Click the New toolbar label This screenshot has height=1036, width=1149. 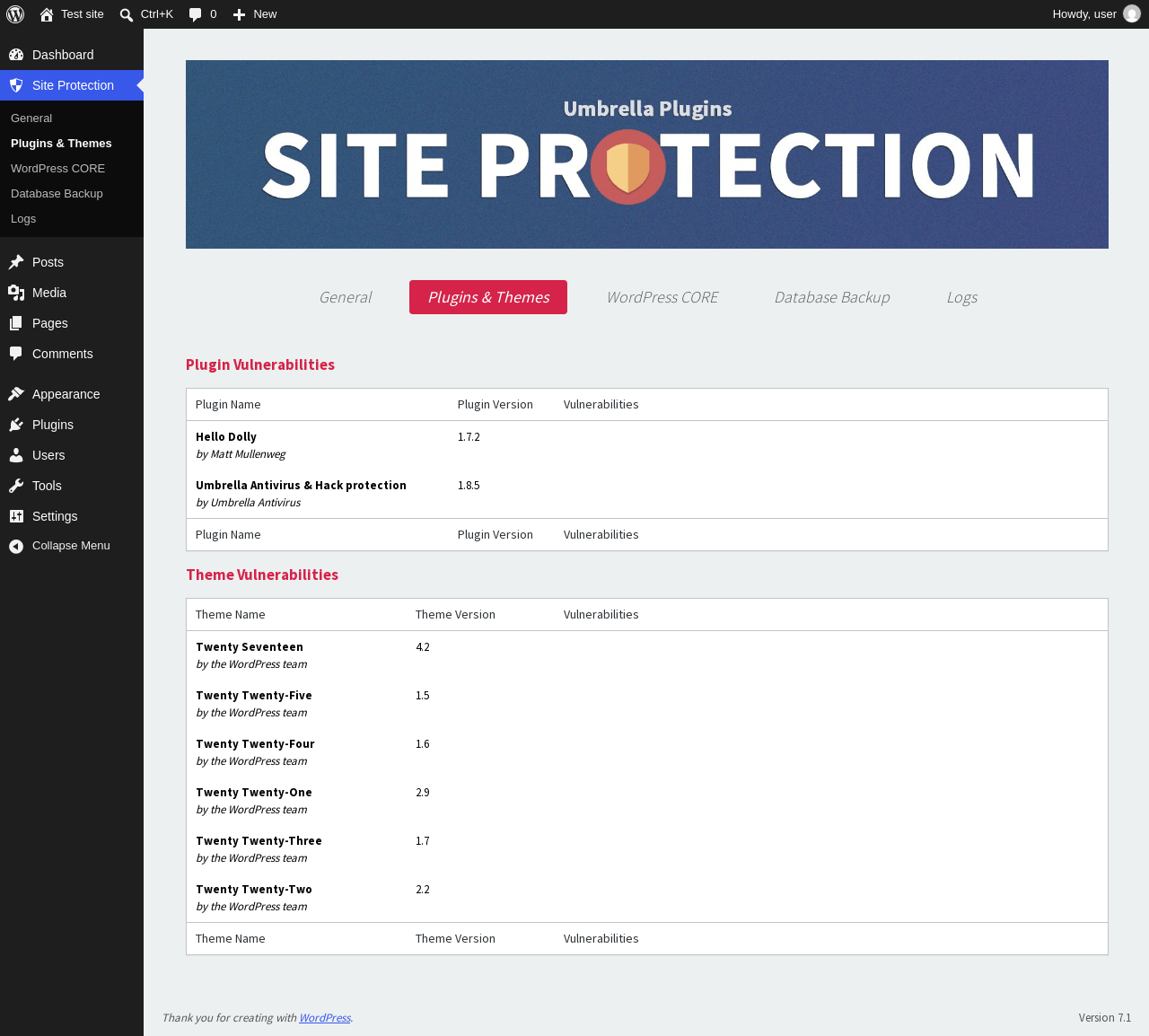[x=265, y=14]
